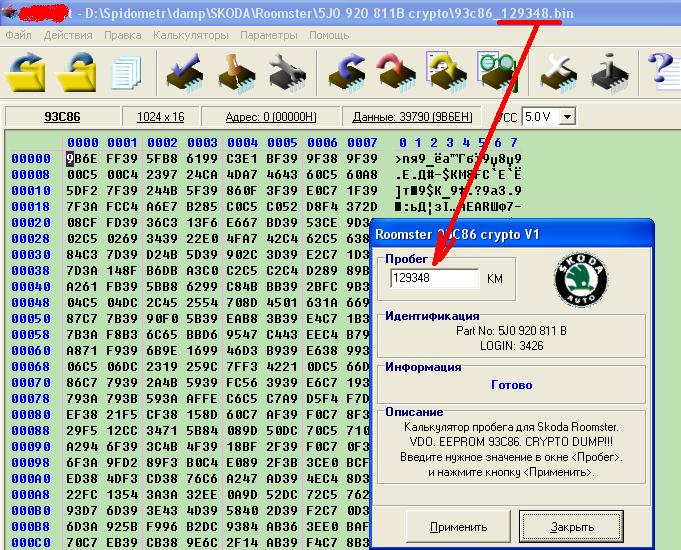The image size is (681, 550).
Task: Click row address 00050 label
Action: click(x=31, y=319)
